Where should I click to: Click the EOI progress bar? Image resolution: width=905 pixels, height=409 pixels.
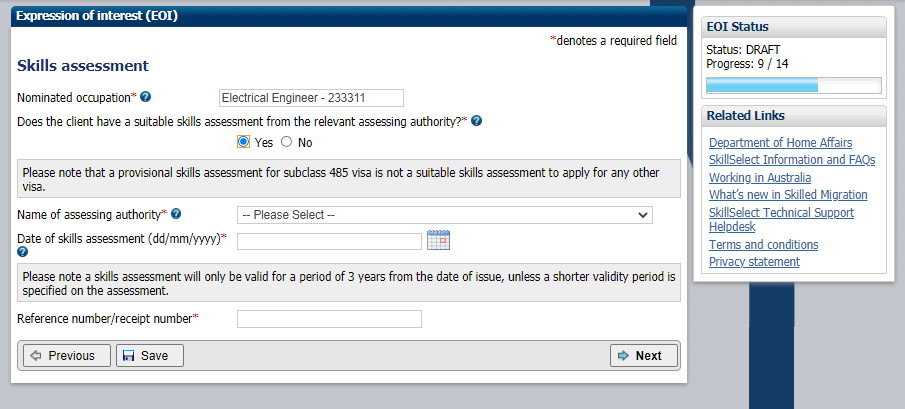click(794, 85)
